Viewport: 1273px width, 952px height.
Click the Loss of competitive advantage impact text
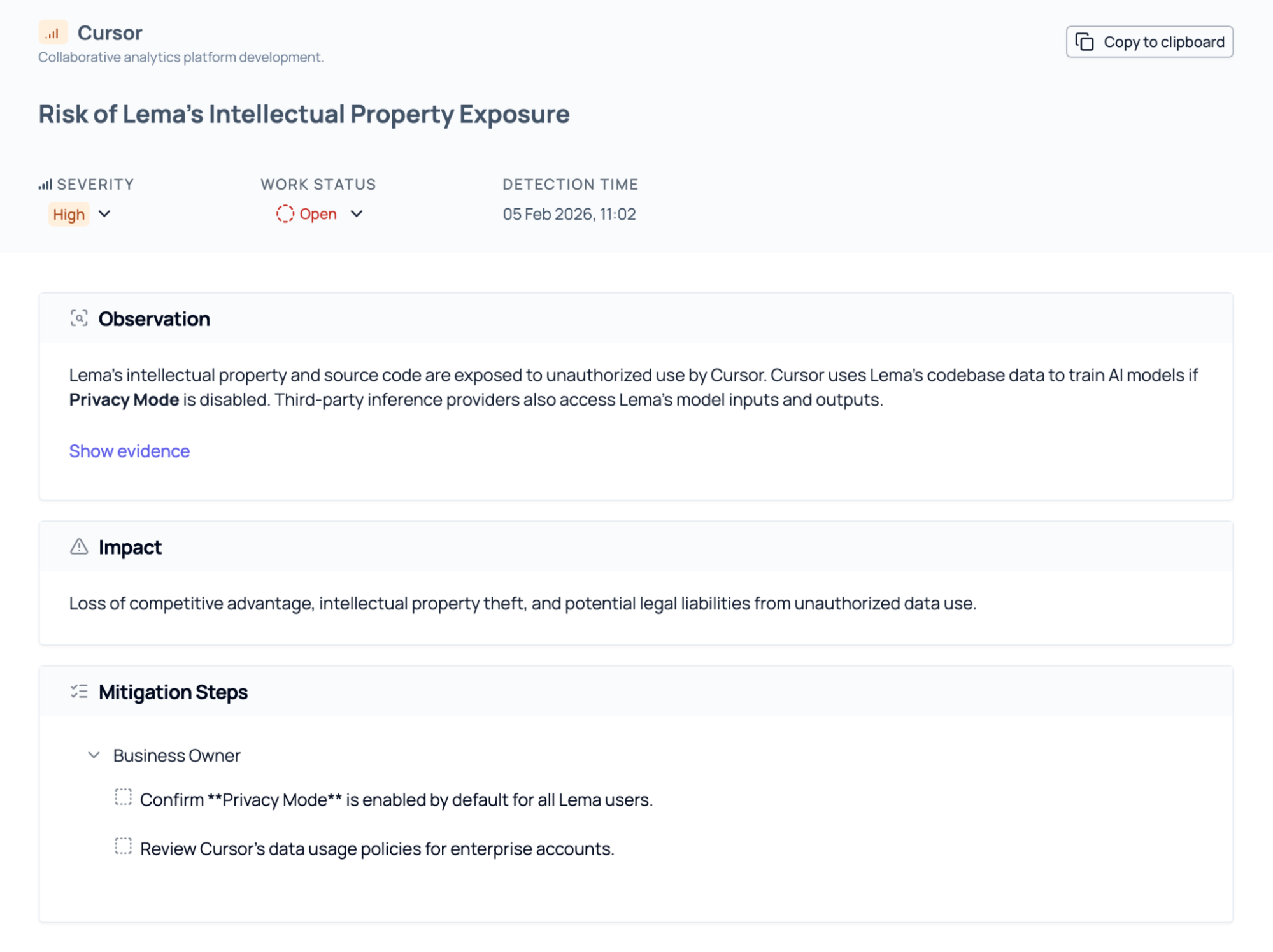522,604
